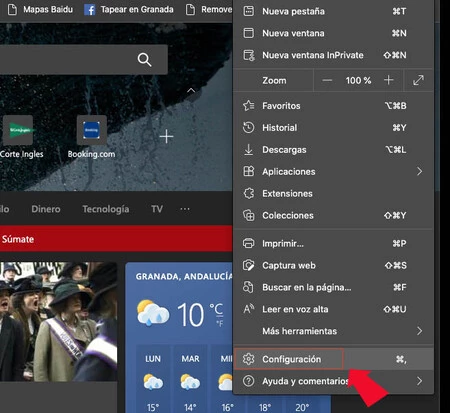Increase zoom with the plus button
This screenshot has width=450, height=413.
pos(389,80)
